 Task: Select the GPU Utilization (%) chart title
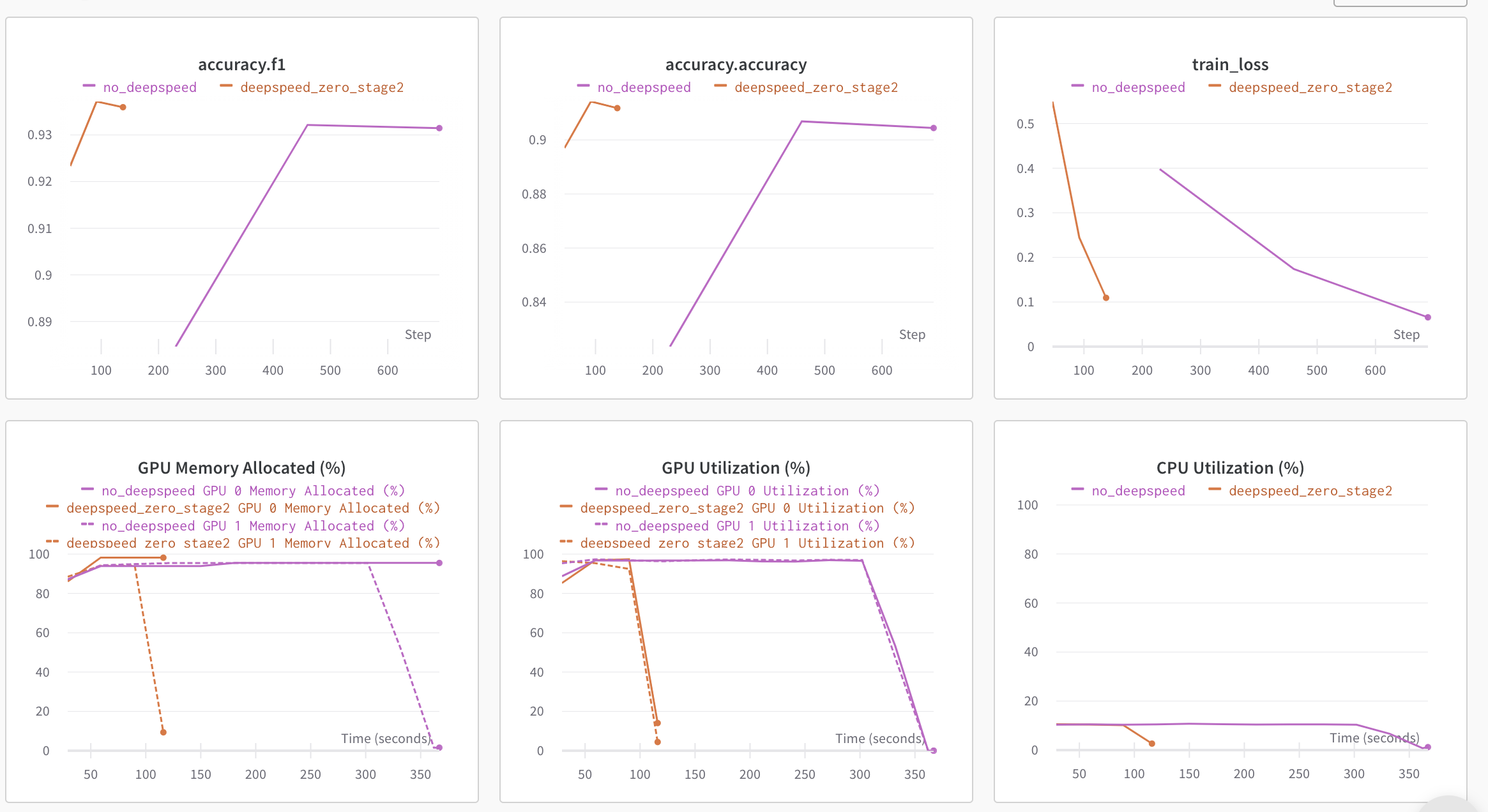point(736,468)
